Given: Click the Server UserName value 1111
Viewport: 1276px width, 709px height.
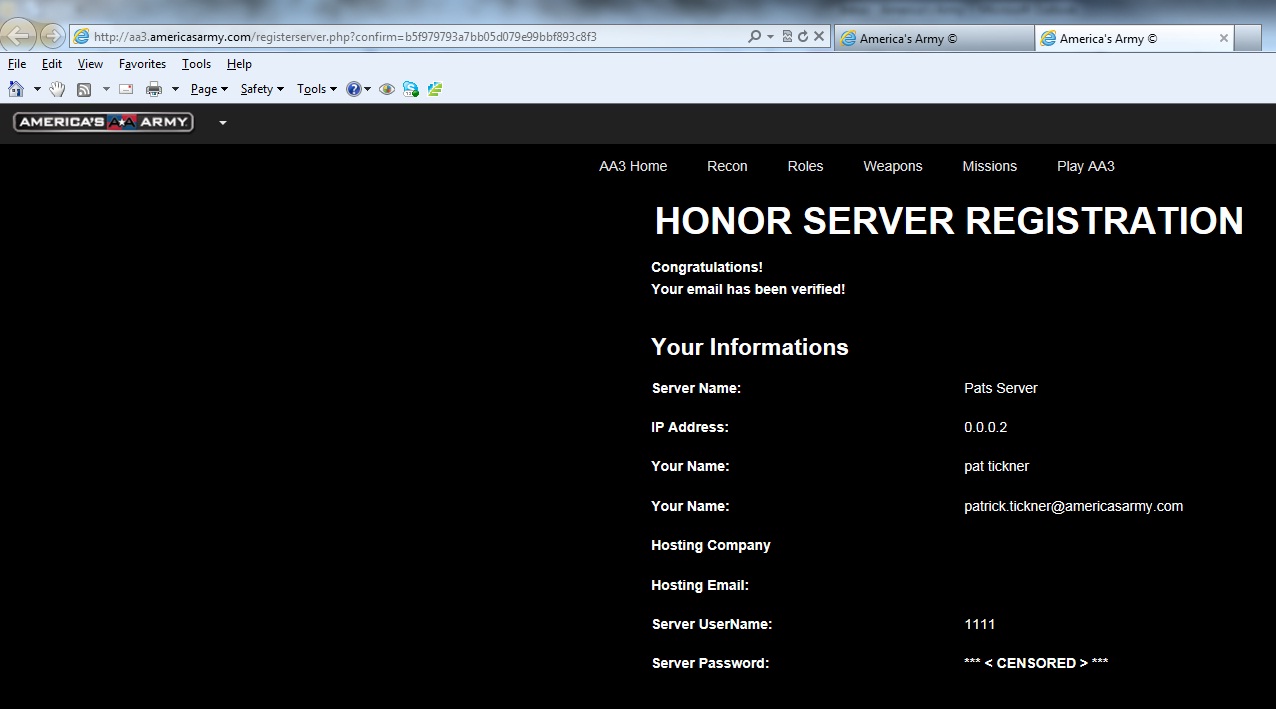Looking at the screenshot, I should (980, 624).
